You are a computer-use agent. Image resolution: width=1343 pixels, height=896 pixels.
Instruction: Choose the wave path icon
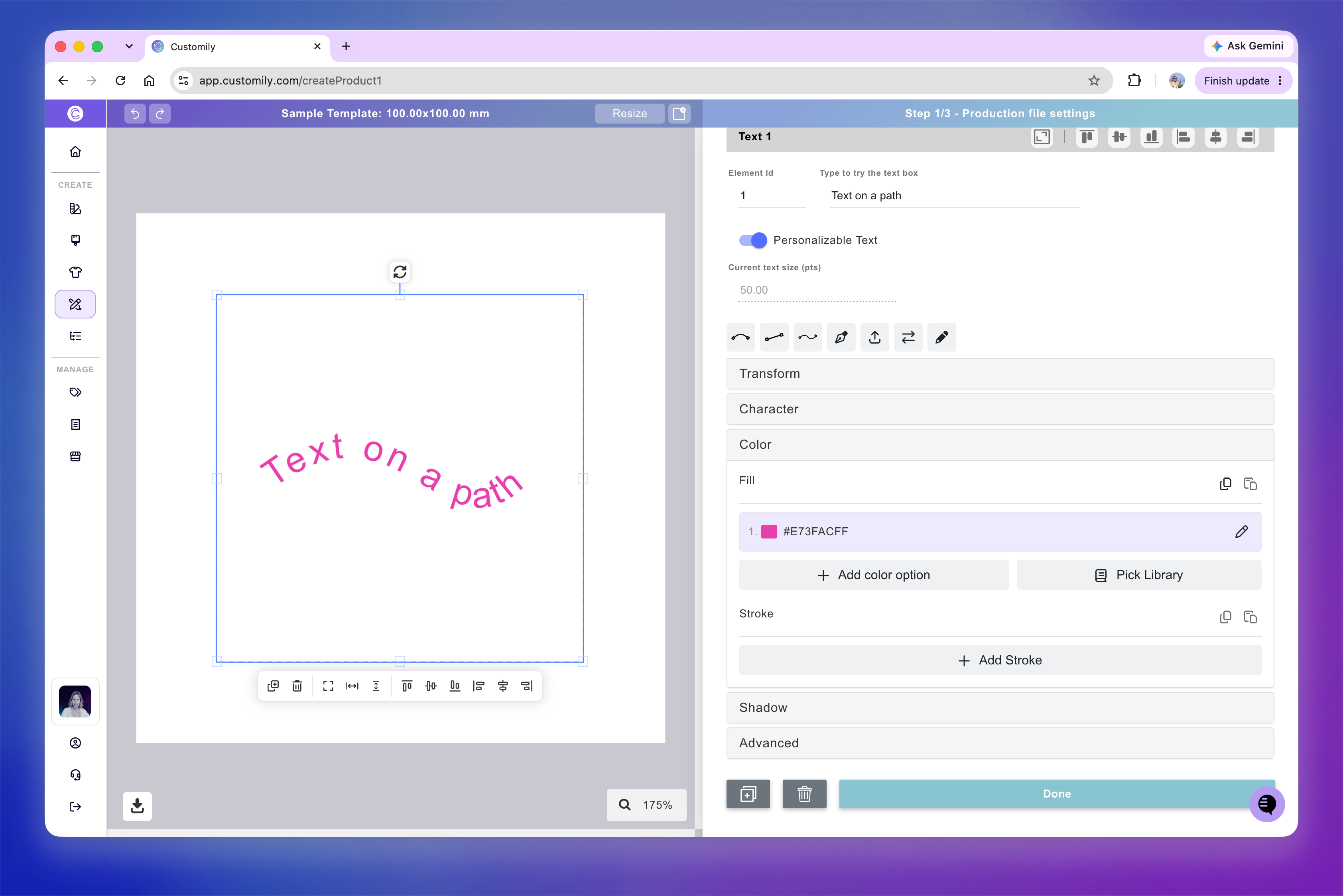[x=807, y=337]
